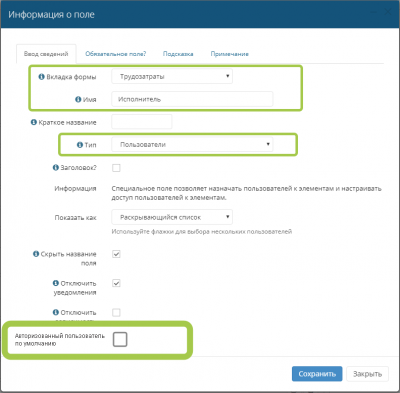Click the info icon beside Имя
This screenshot has height=393, width=400.
78,99
